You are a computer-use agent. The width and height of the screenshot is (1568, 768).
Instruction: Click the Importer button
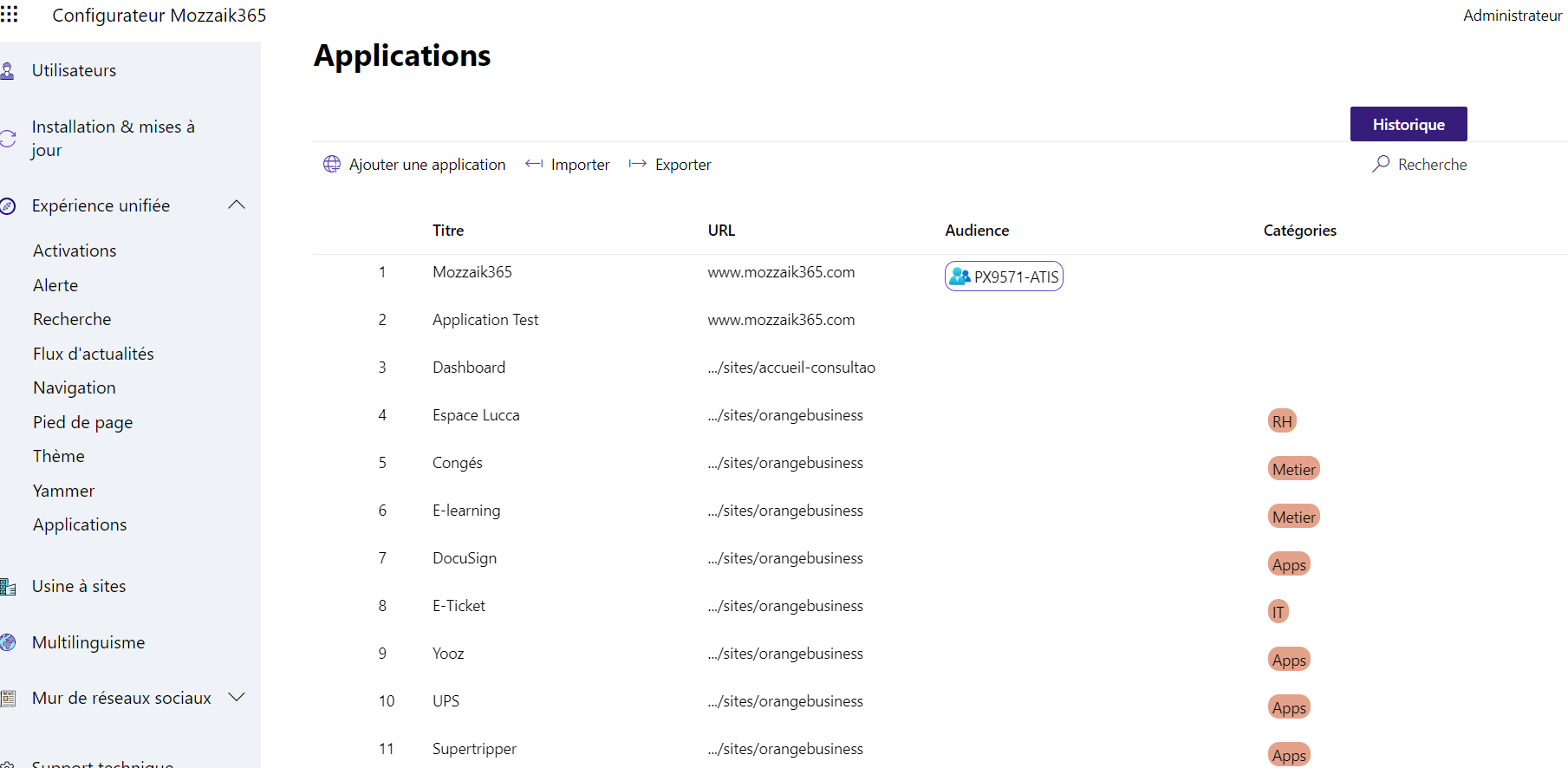tap(568, 164)
